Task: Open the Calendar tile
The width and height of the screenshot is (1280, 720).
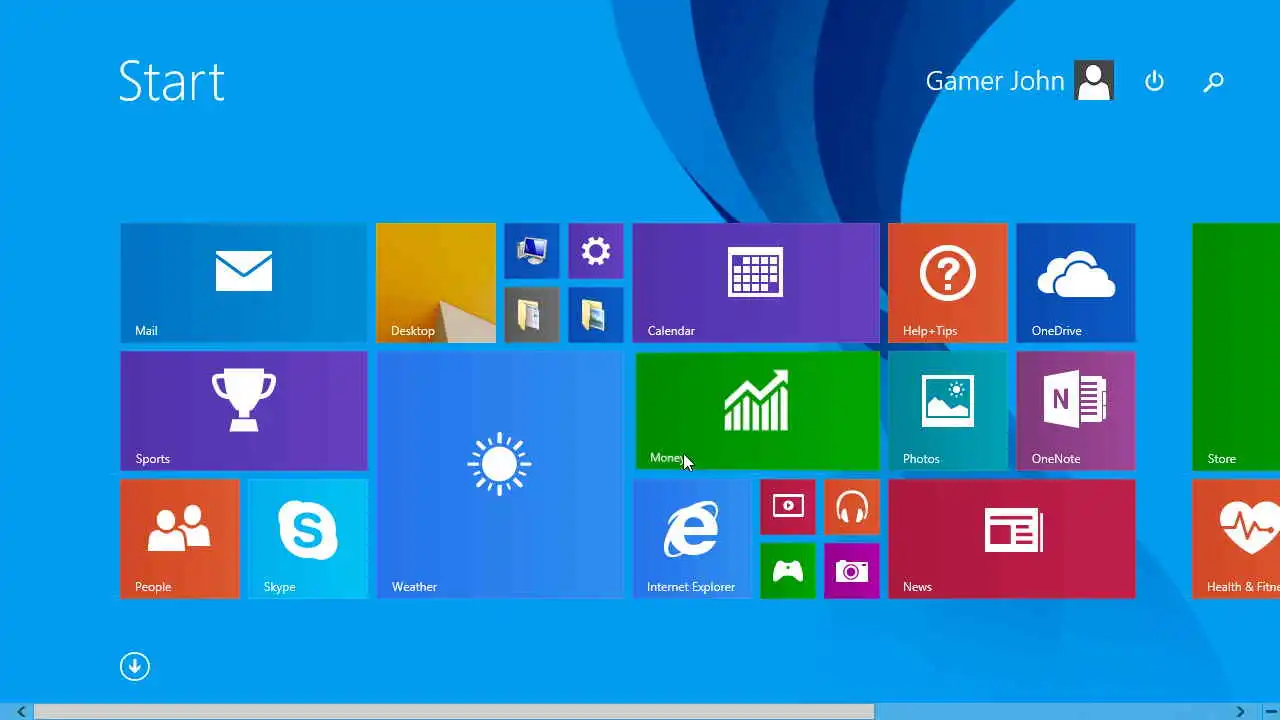Action: 756,283
